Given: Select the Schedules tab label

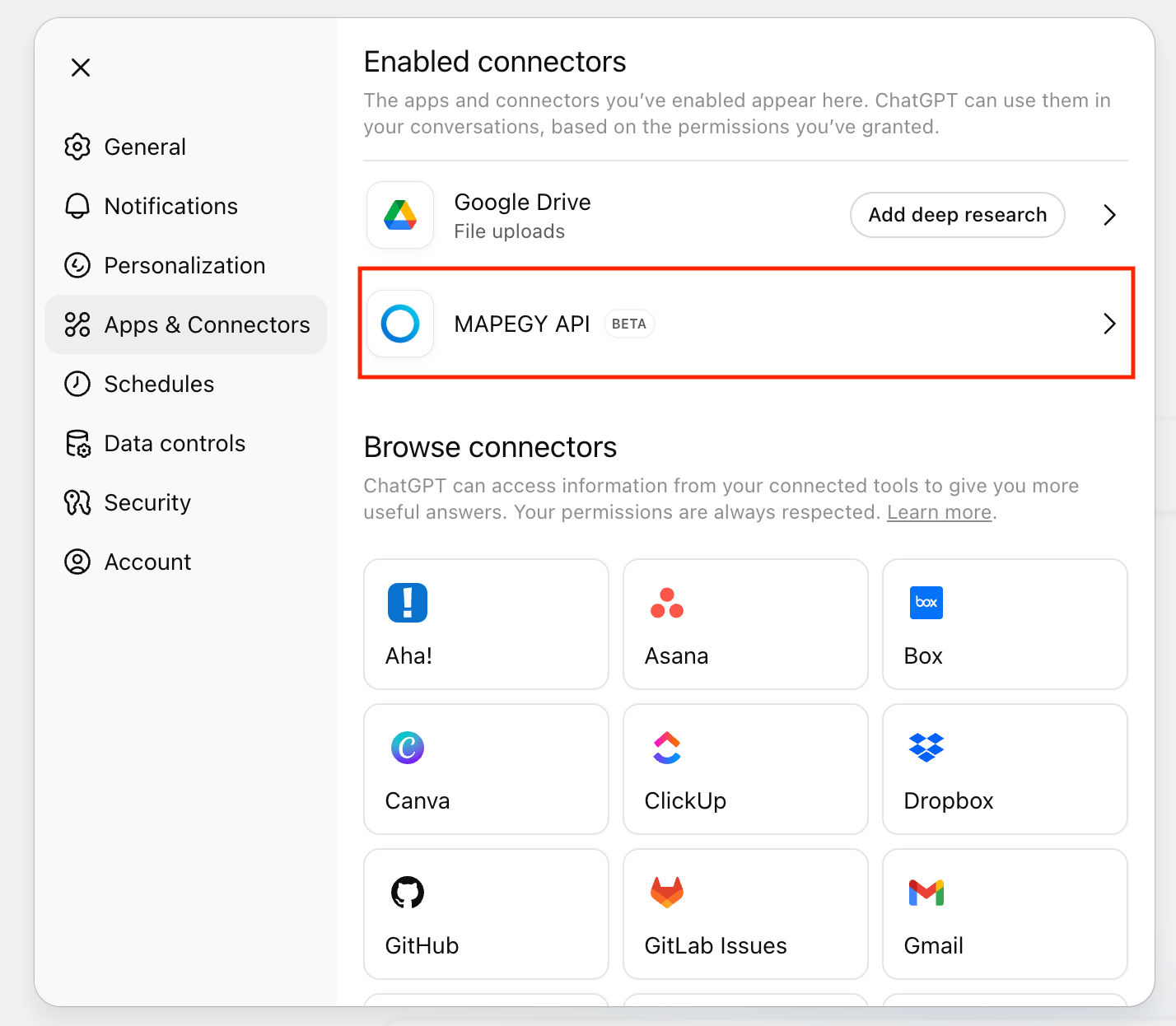Looking at the screenshot, I should [x=160, y=384].
